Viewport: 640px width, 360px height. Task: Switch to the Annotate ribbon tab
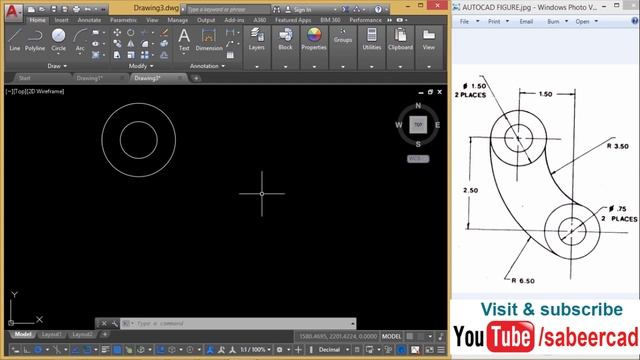(89, 20)
